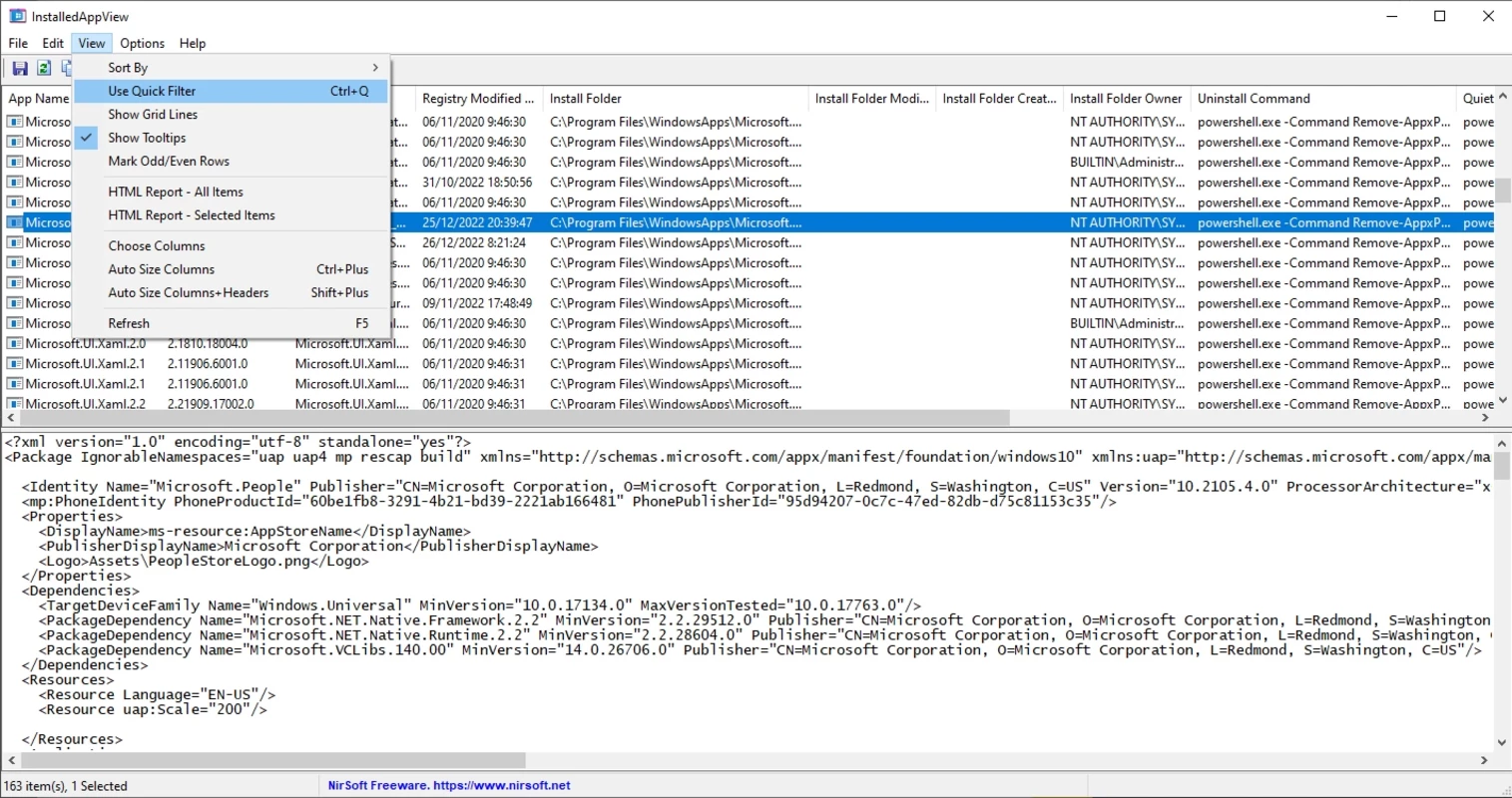Toggle Mark Odd/Even Rows
The height and width of the screenshot is (798, 1512).
click(x=231, y=162)
